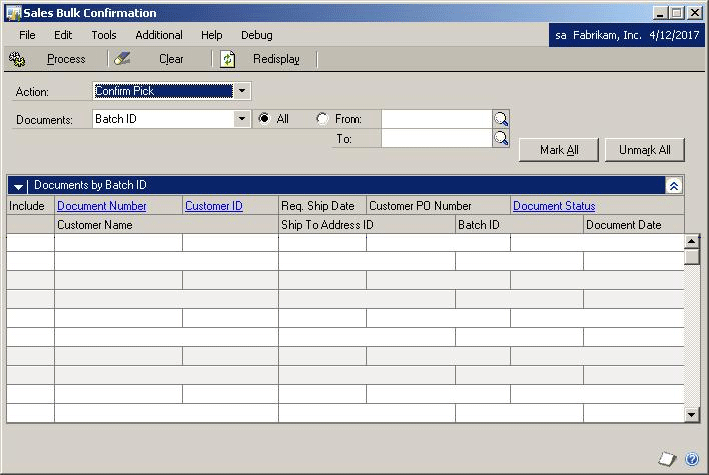This screenshot has height=475, width=709.
Task: Click into the To input field
Action: (437, 138)
